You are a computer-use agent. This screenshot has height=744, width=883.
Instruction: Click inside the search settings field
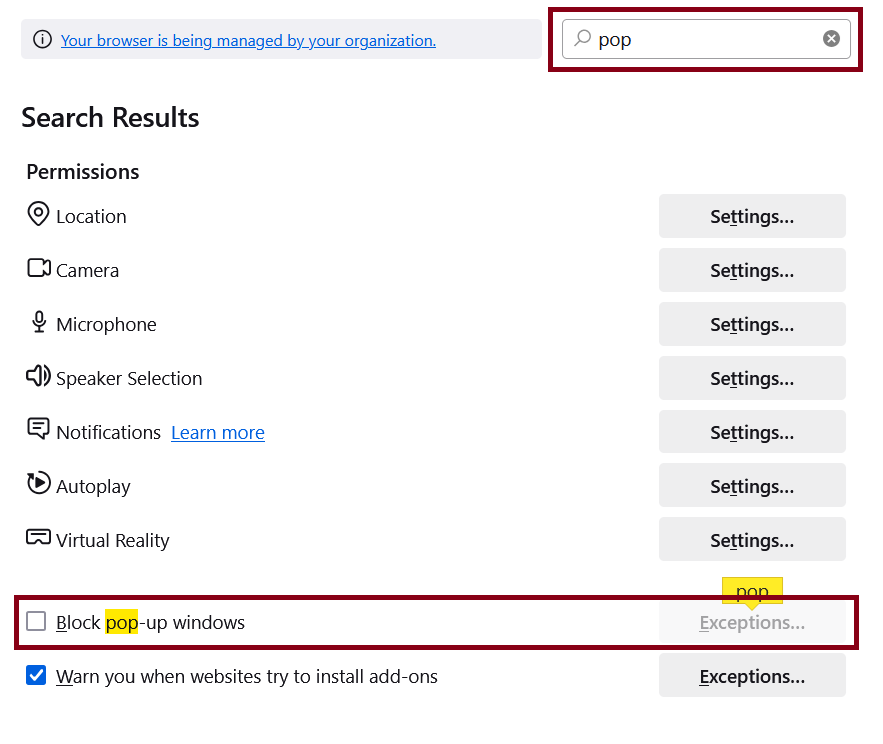pyautogui.click(x=700, y=38)
